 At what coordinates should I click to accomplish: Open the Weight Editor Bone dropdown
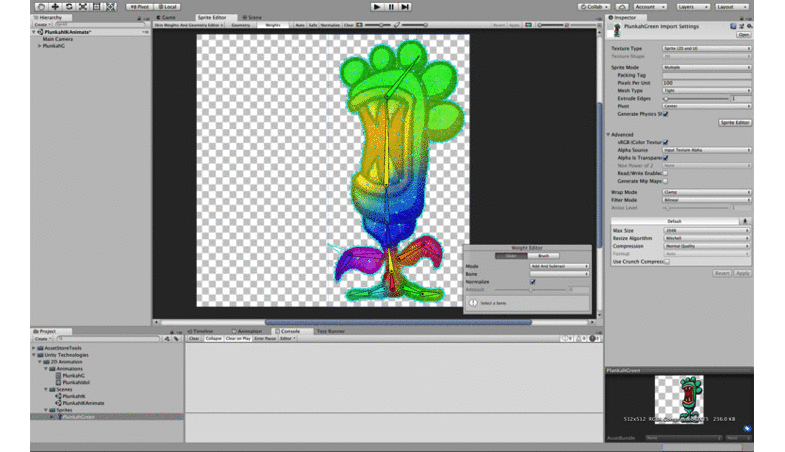[559, 274]
